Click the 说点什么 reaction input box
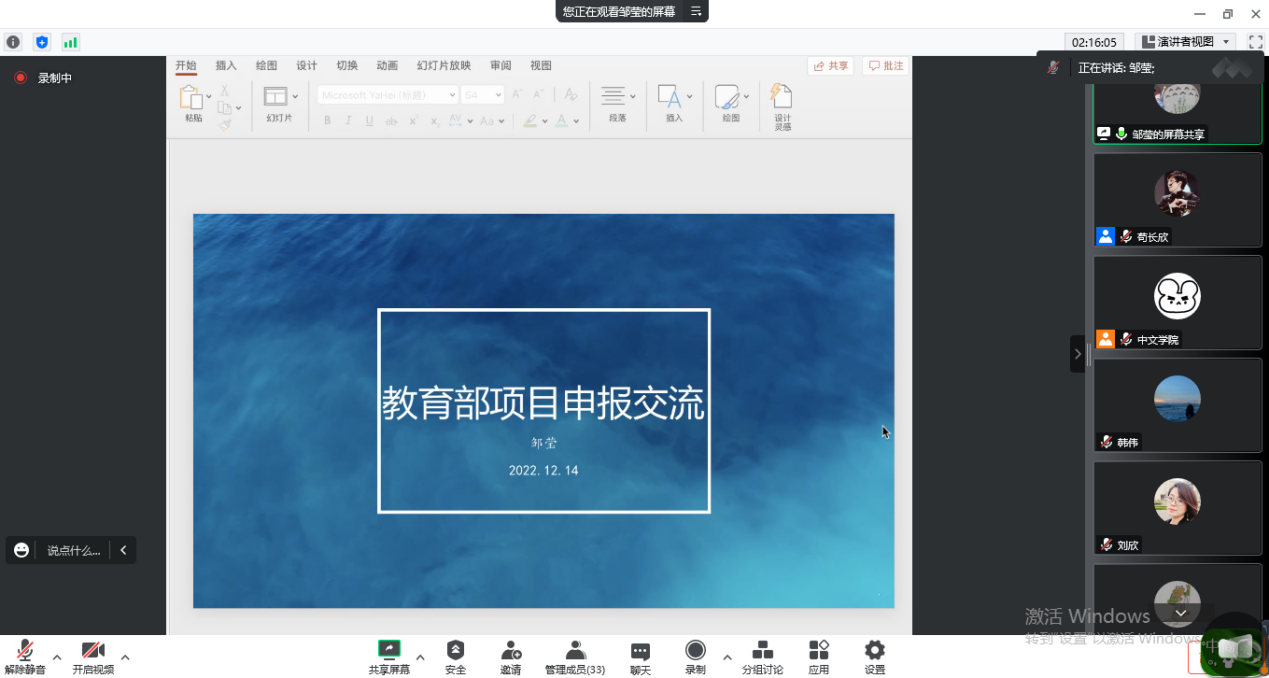 73,550
